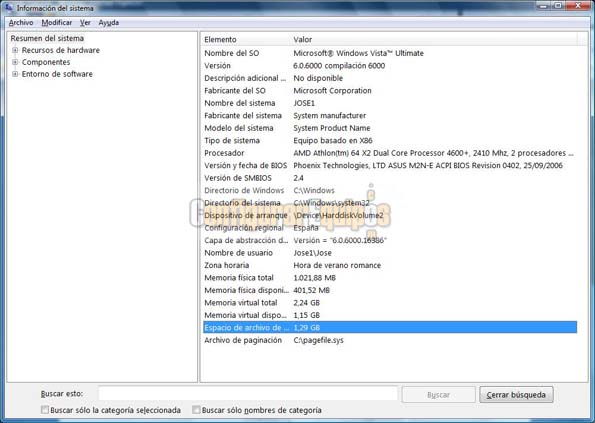Expand the Entorno de software node
This screenshot has width=595, height=423.
pos(15,74)
